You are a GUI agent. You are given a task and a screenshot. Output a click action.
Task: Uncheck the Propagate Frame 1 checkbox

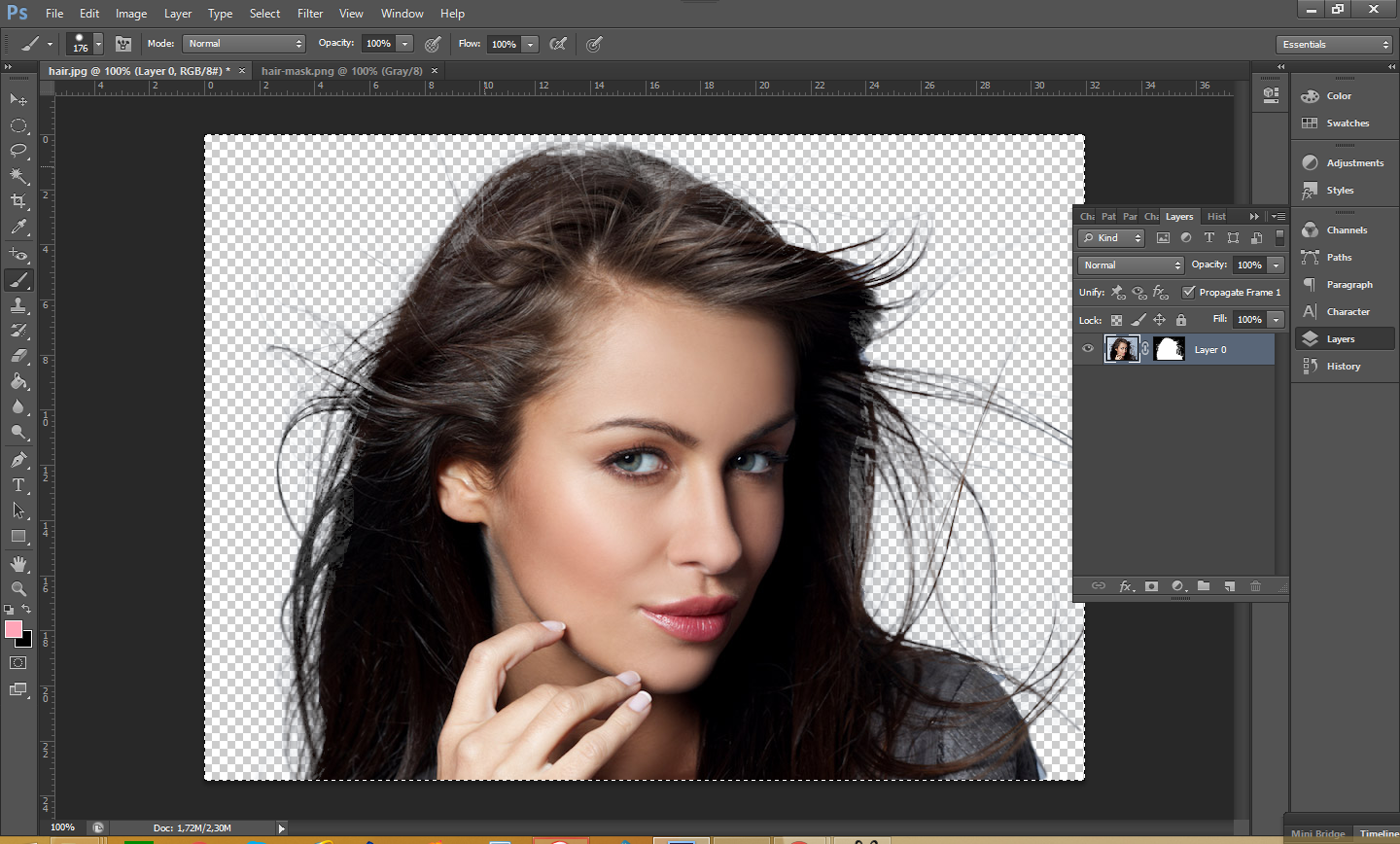[1188, 292]
